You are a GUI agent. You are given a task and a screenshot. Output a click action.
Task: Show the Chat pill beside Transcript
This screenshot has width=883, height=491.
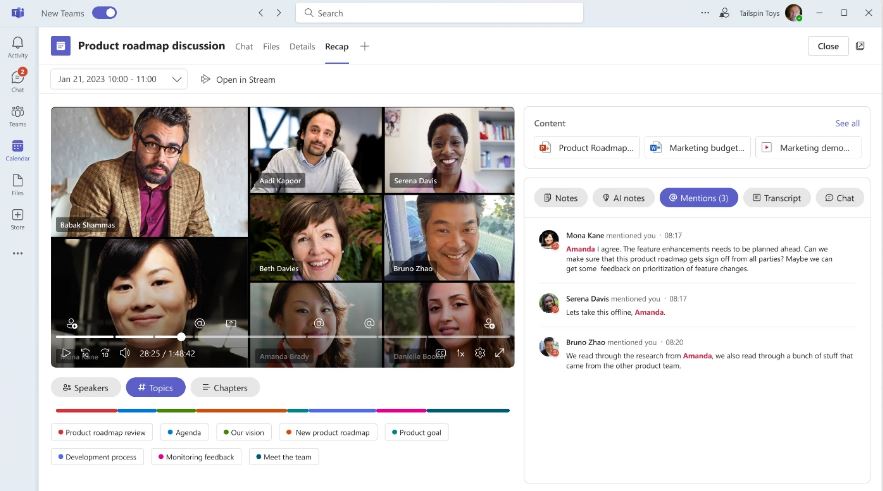pos(839,198)
